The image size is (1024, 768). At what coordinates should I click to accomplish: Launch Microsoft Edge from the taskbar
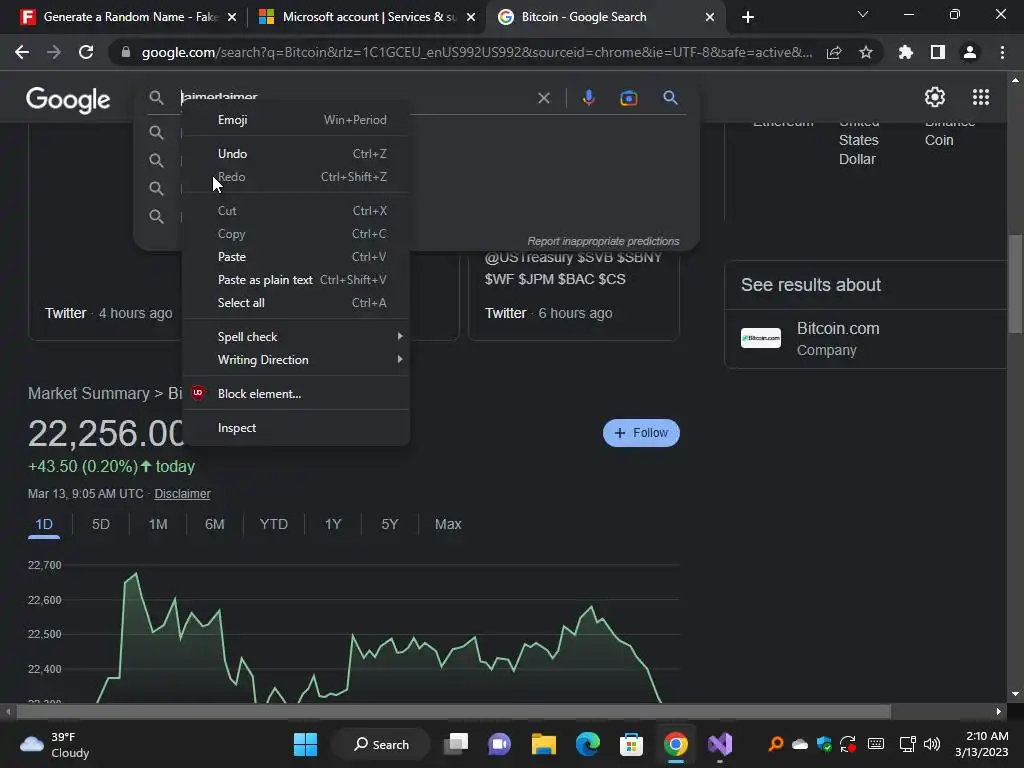[588, 744]
